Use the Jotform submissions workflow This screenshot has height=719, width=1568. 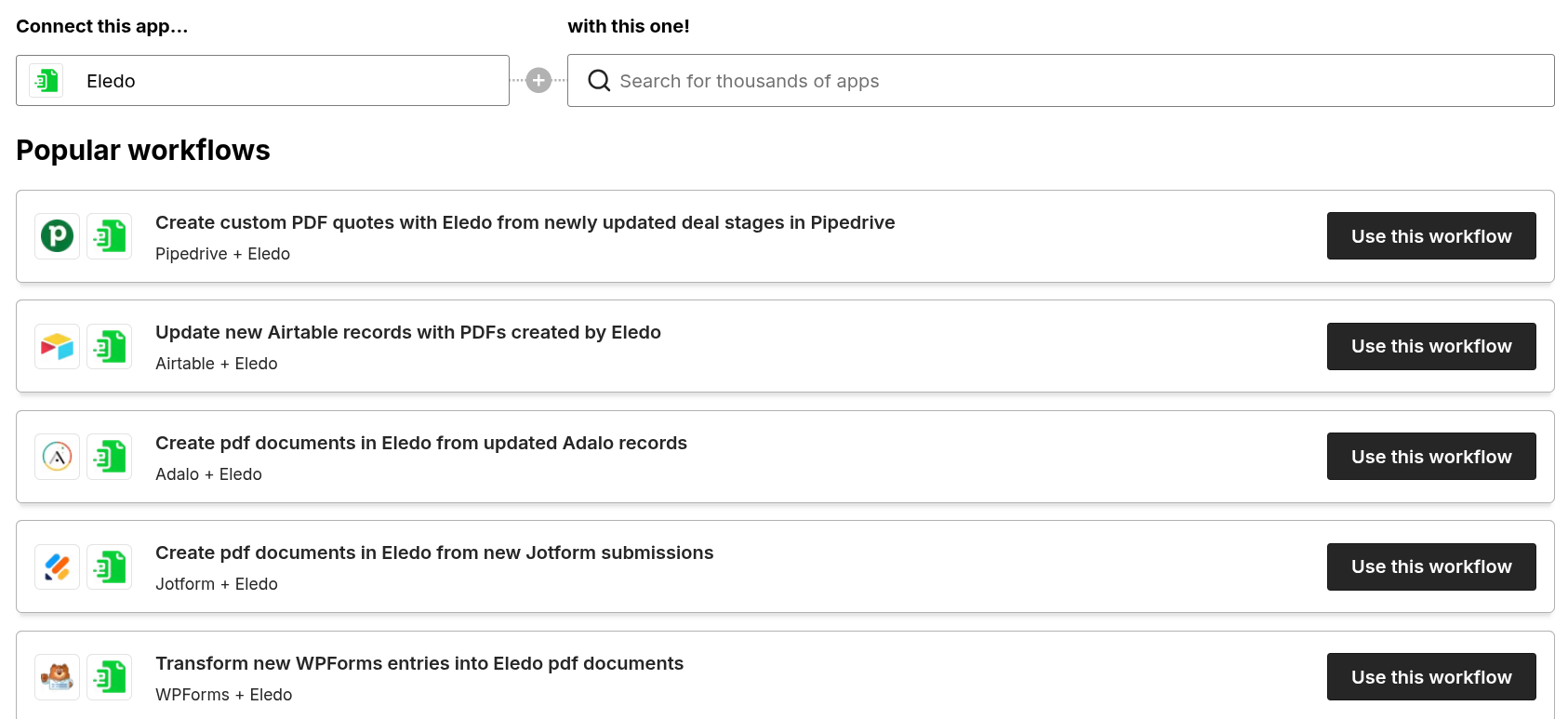click(1430, 567)
